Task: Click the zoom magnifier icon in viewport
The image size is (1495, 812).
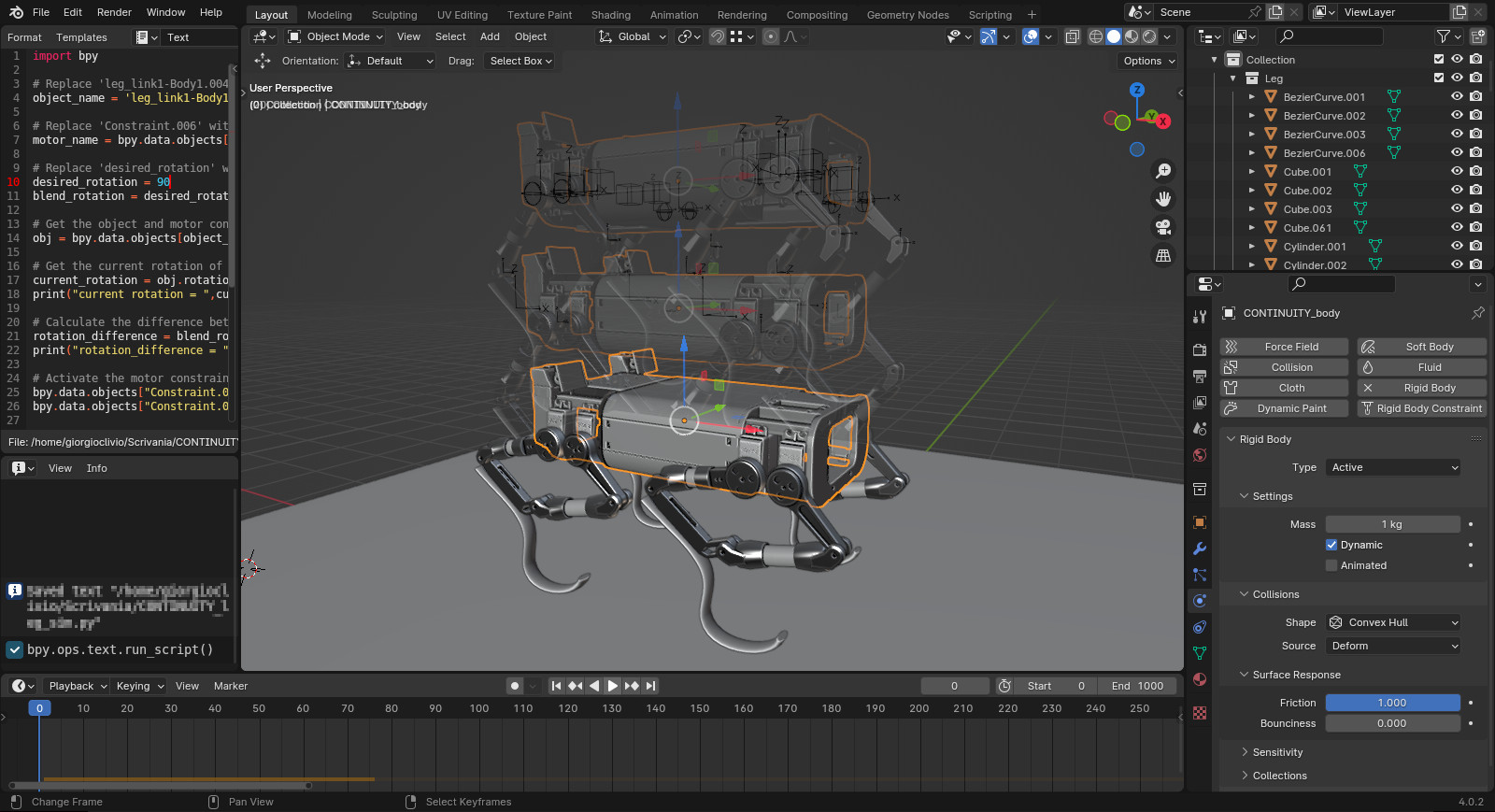Action: (1163, 171)
